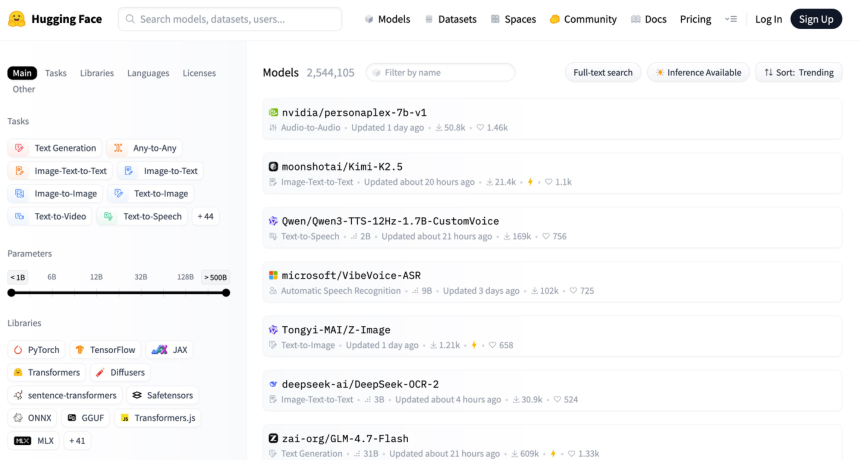This screenshot has width=860, height=460.
Task: Click the ONNX library icon
Action: pos(18,418)
